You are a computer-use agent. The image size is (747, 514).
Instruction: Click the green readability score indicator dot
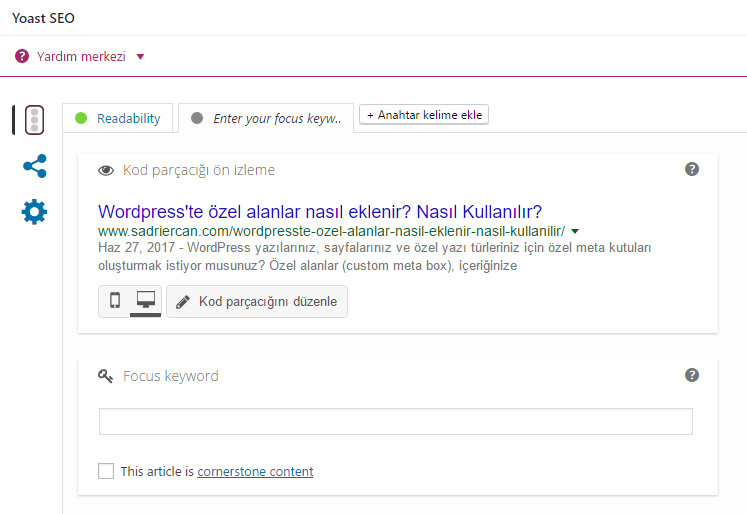click(81, 118)
